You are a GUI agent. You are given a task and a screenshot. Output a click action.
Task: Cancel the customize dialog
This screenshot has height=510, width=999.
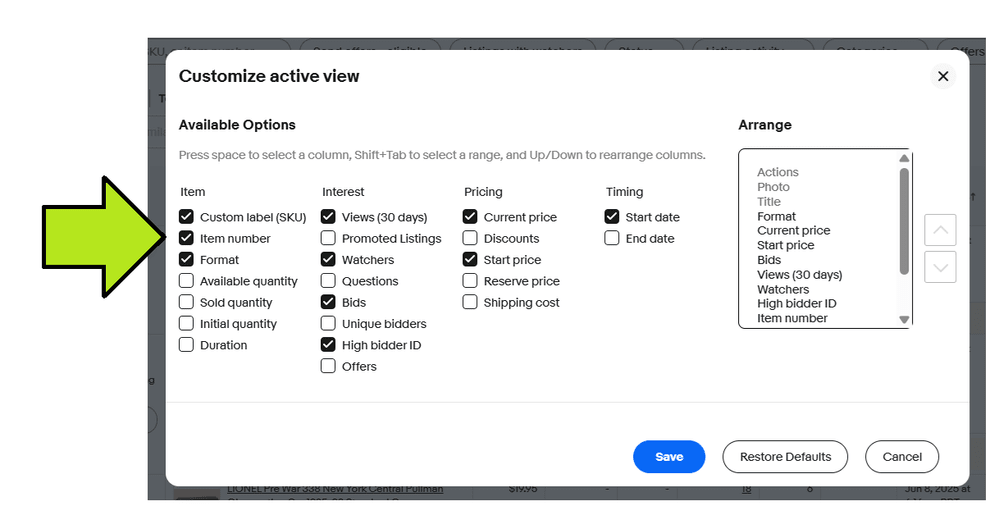(x=902, y=456)
